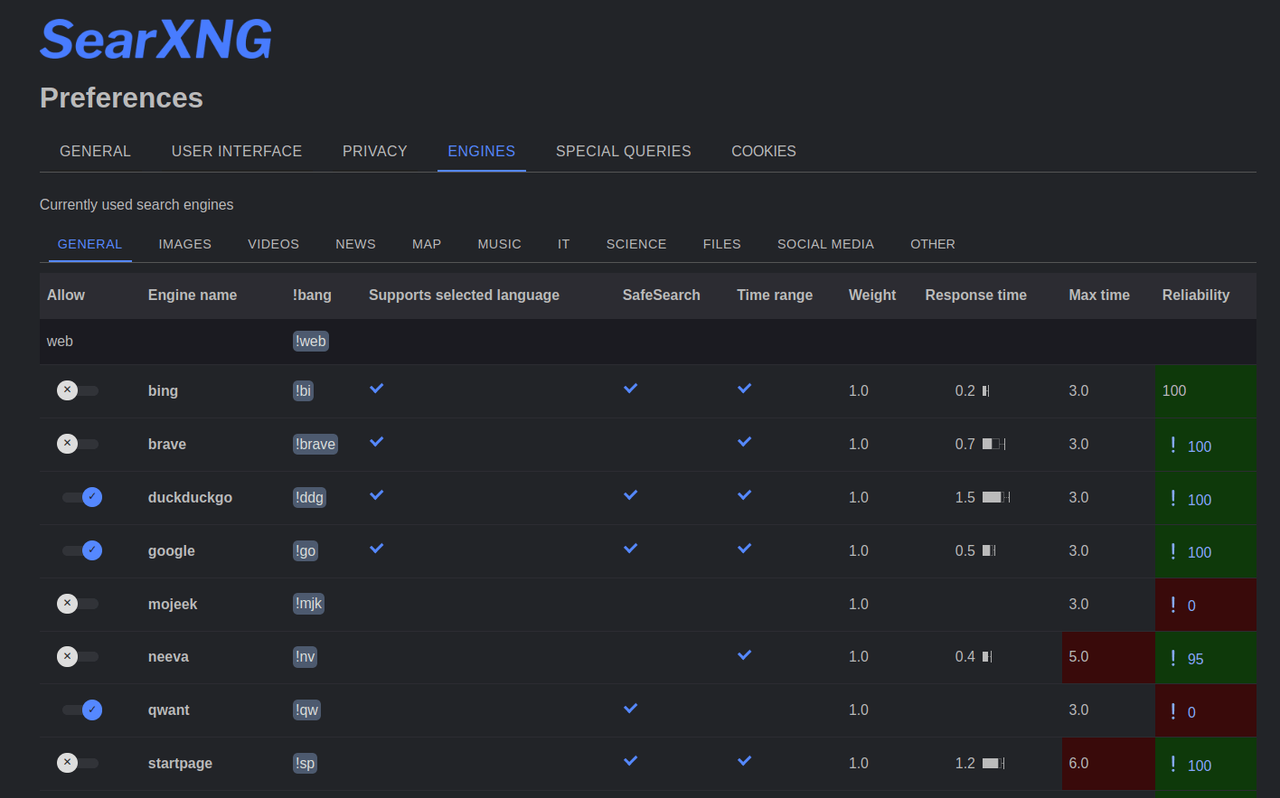This screenshot has height=798, width=1280.
Task: Click the !nv bang tag
Action: tap(305, 657)
